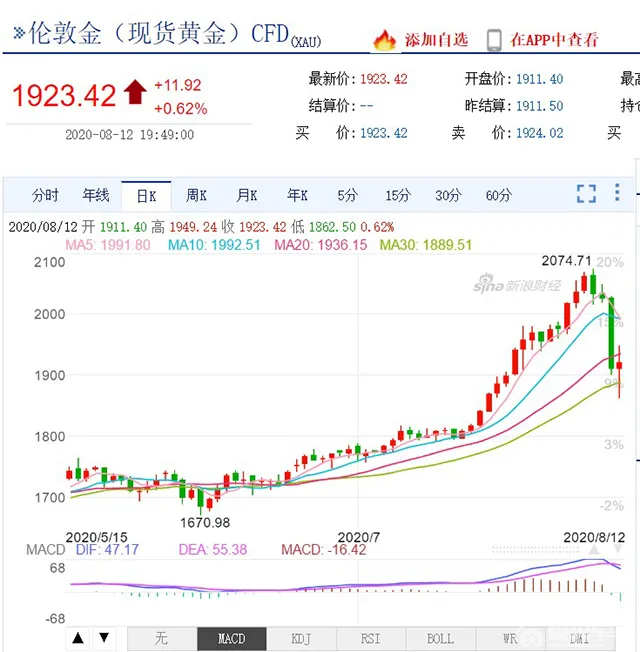Click the MA5: 1991.80 legend label
The height and width of the screenshot is (652, 640).
108,245
